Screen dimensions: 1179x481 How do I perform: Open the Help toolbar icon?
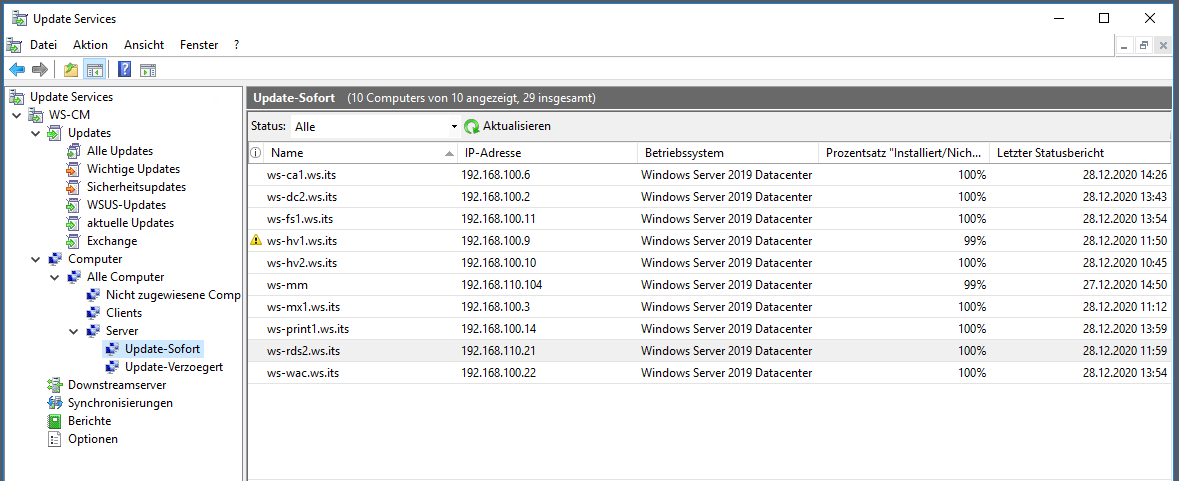pos(125,70)
